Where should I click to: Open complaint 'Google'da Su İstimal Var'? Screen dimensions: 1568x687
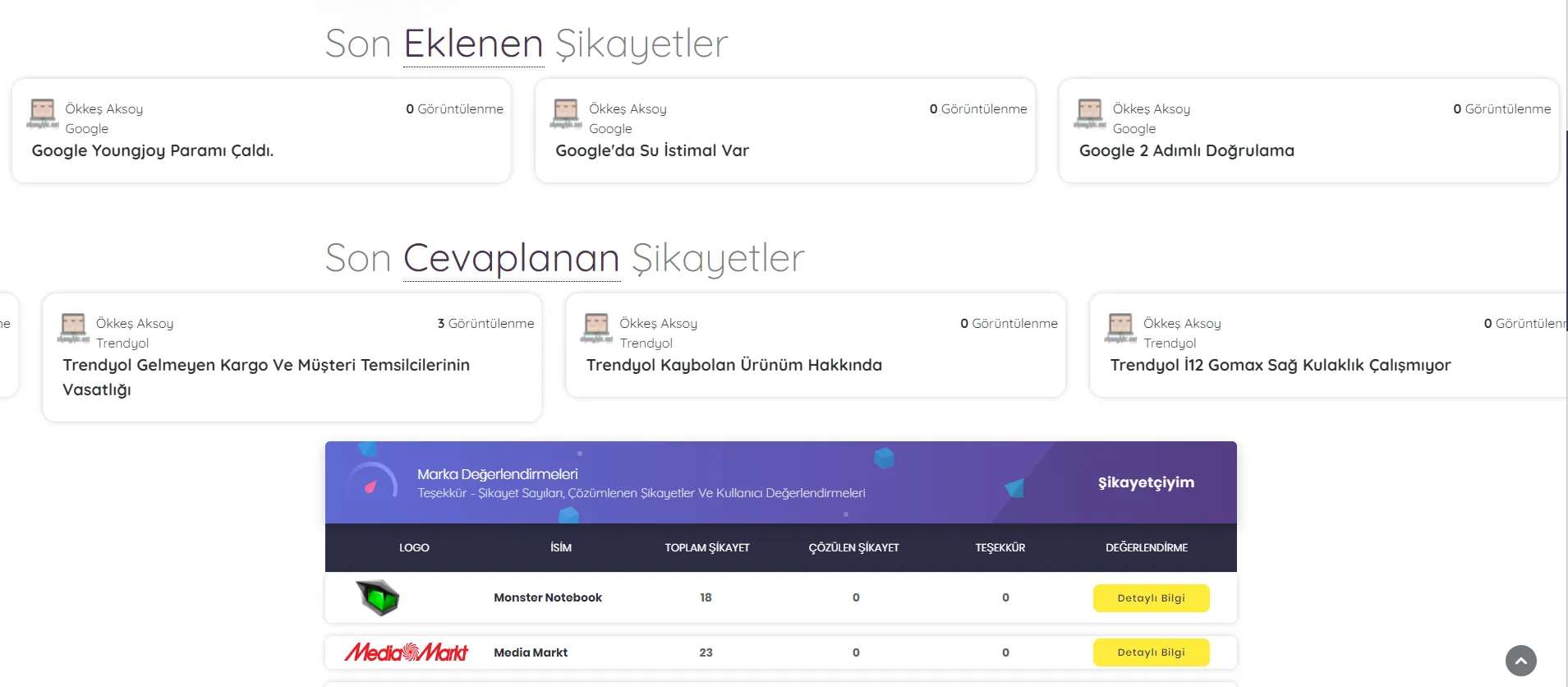(652, 150)
